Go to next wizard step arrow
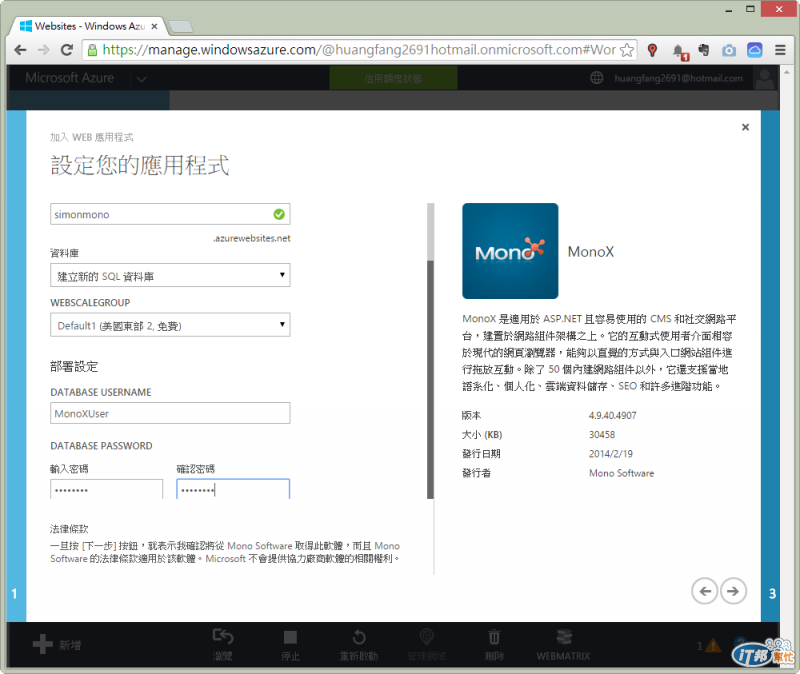The image size is (800, 674). [733, 591]
